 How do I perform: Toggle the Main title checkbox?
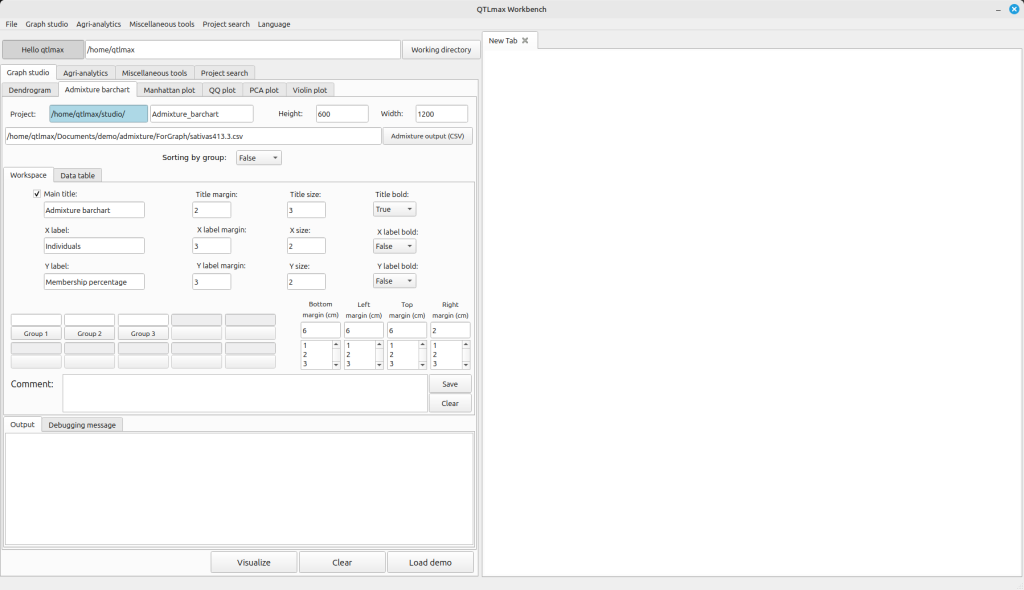(x=37, y=194)
